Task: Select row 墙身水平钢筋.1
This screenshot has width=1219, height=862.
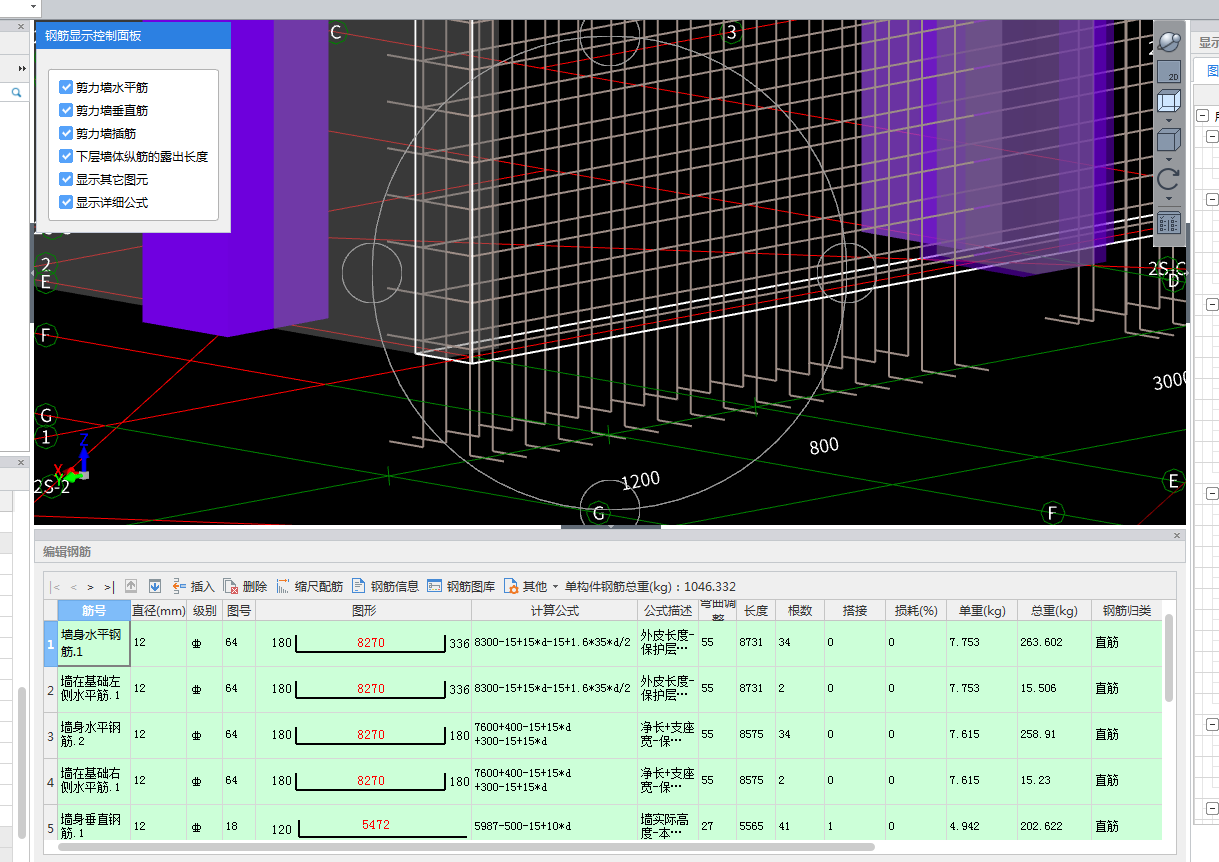Action: pos(94,643)
